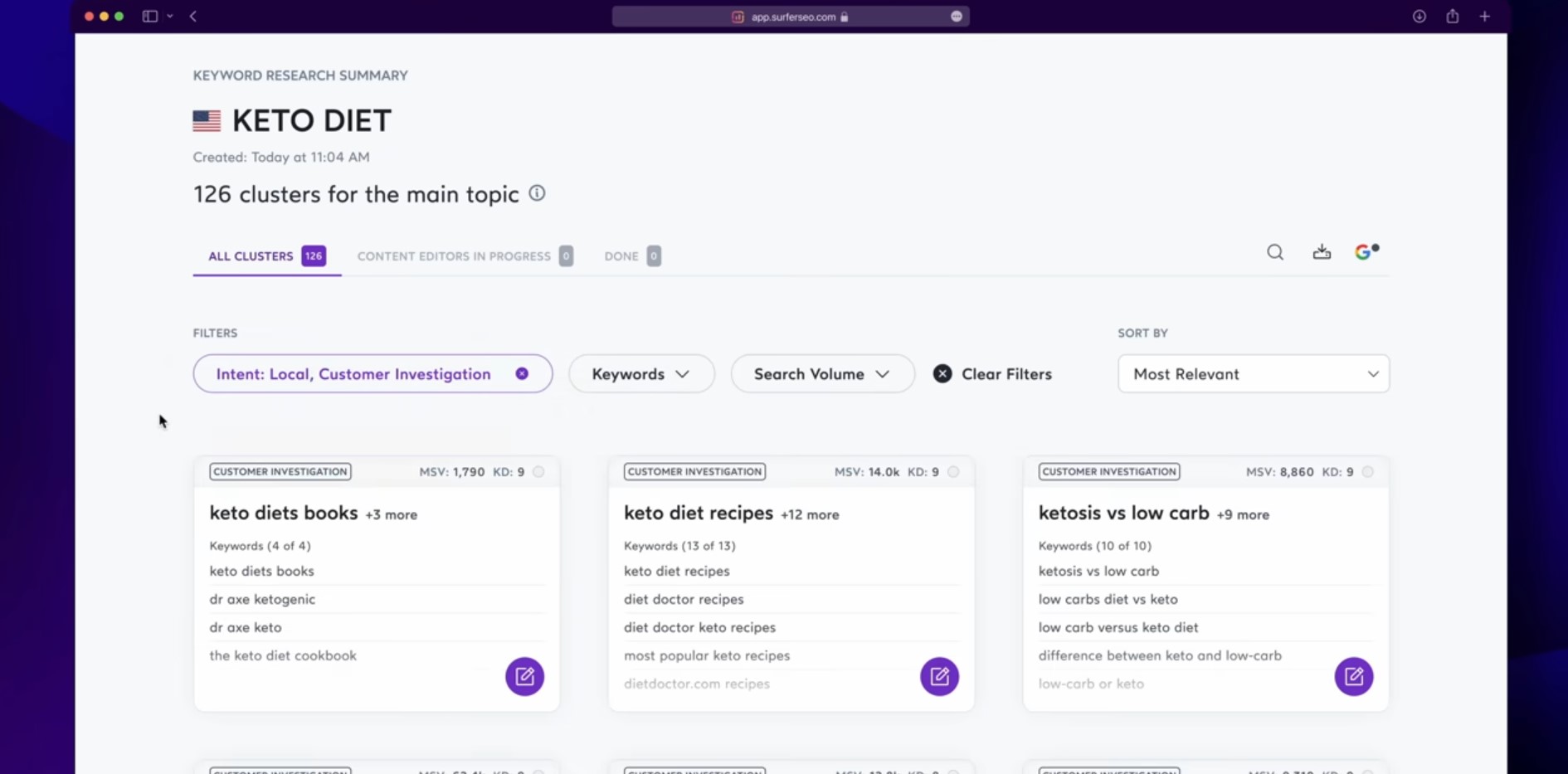
Task: Click the 'Keywords (13 of 13)' count
Action: coord(679,546)
